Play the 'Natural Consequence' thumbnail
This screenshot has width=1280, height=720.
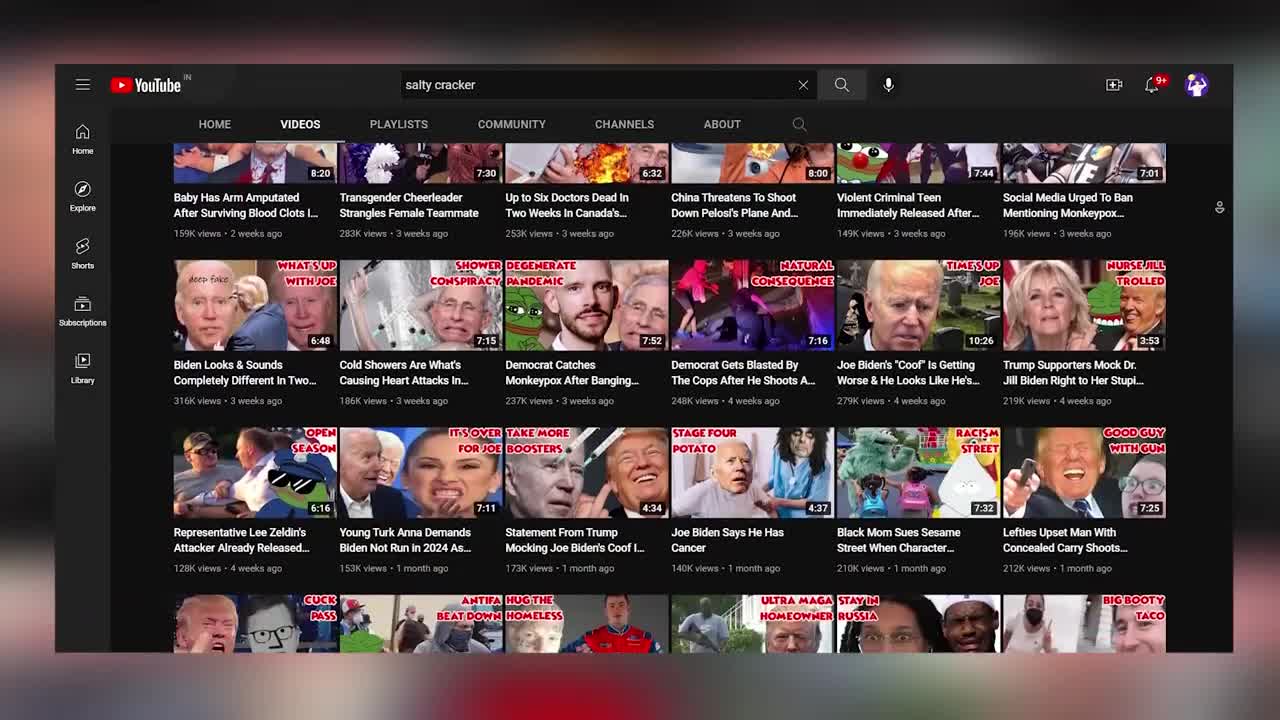click(753, 305)
